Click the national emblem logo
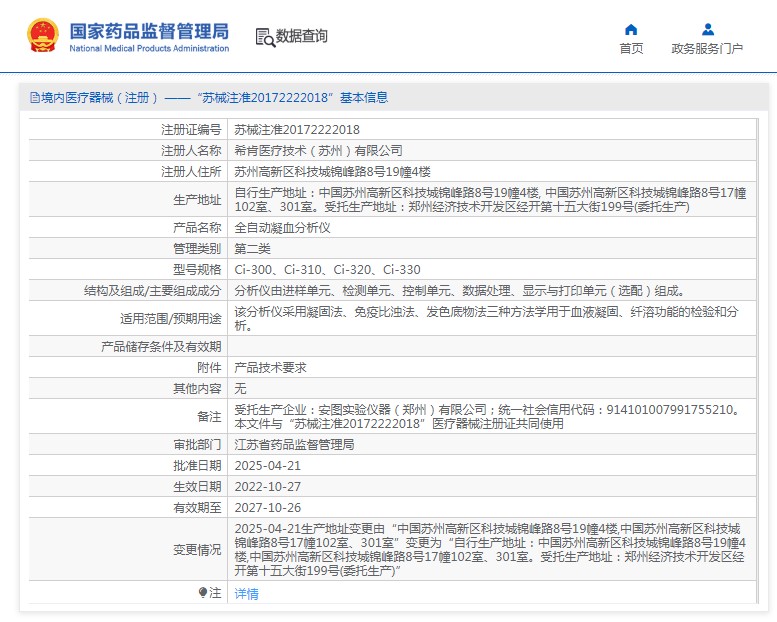Image resolution: width=777 pixels, height=622 pixels. coord(43,36)
